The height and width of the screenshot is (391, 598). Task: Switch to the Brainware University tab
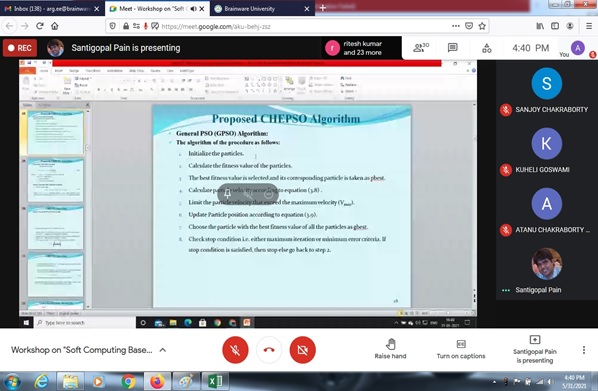[x=262, y=8]
